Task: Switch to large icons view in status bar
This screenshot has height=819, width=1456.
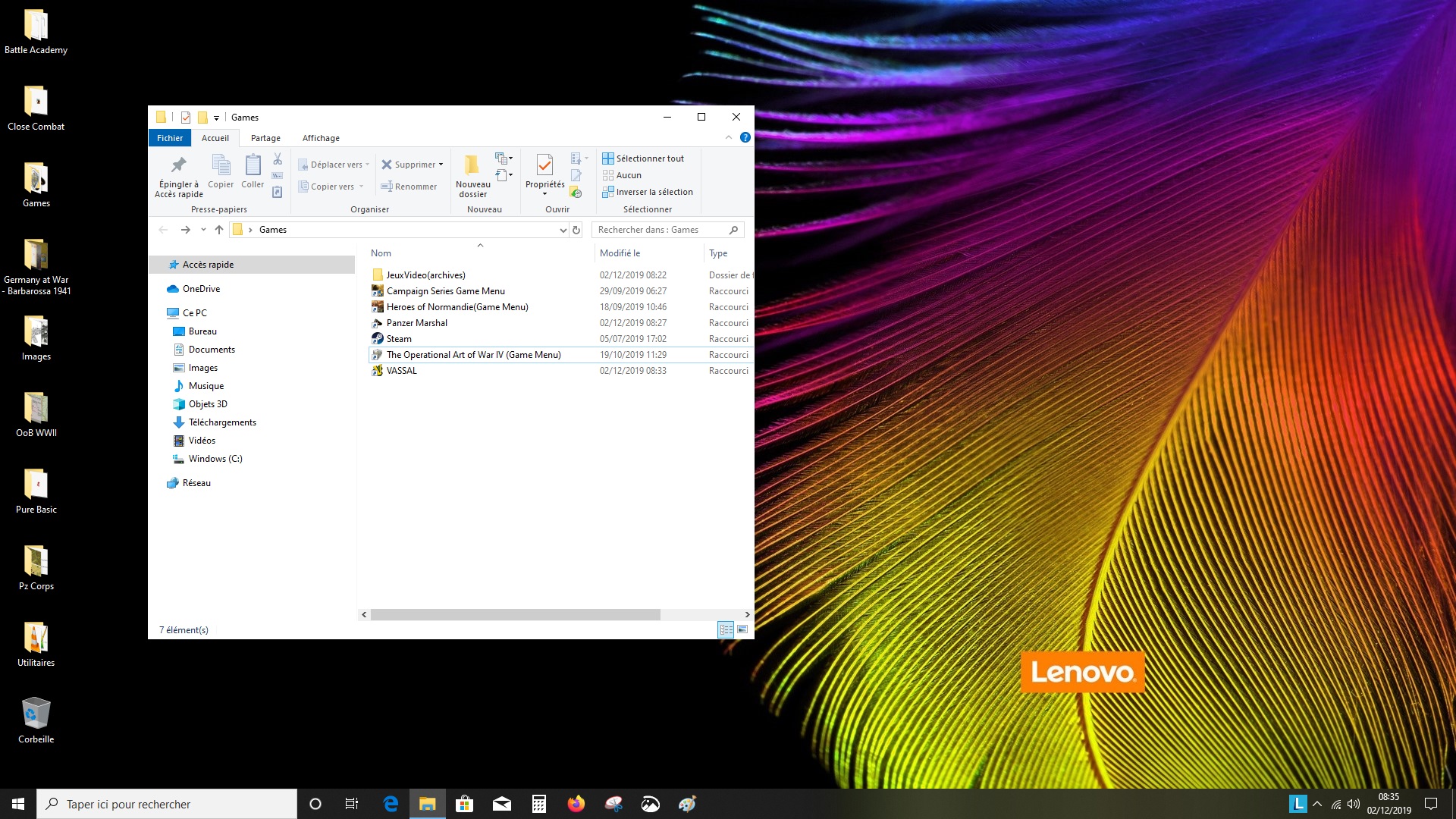Action: point(742,629)
